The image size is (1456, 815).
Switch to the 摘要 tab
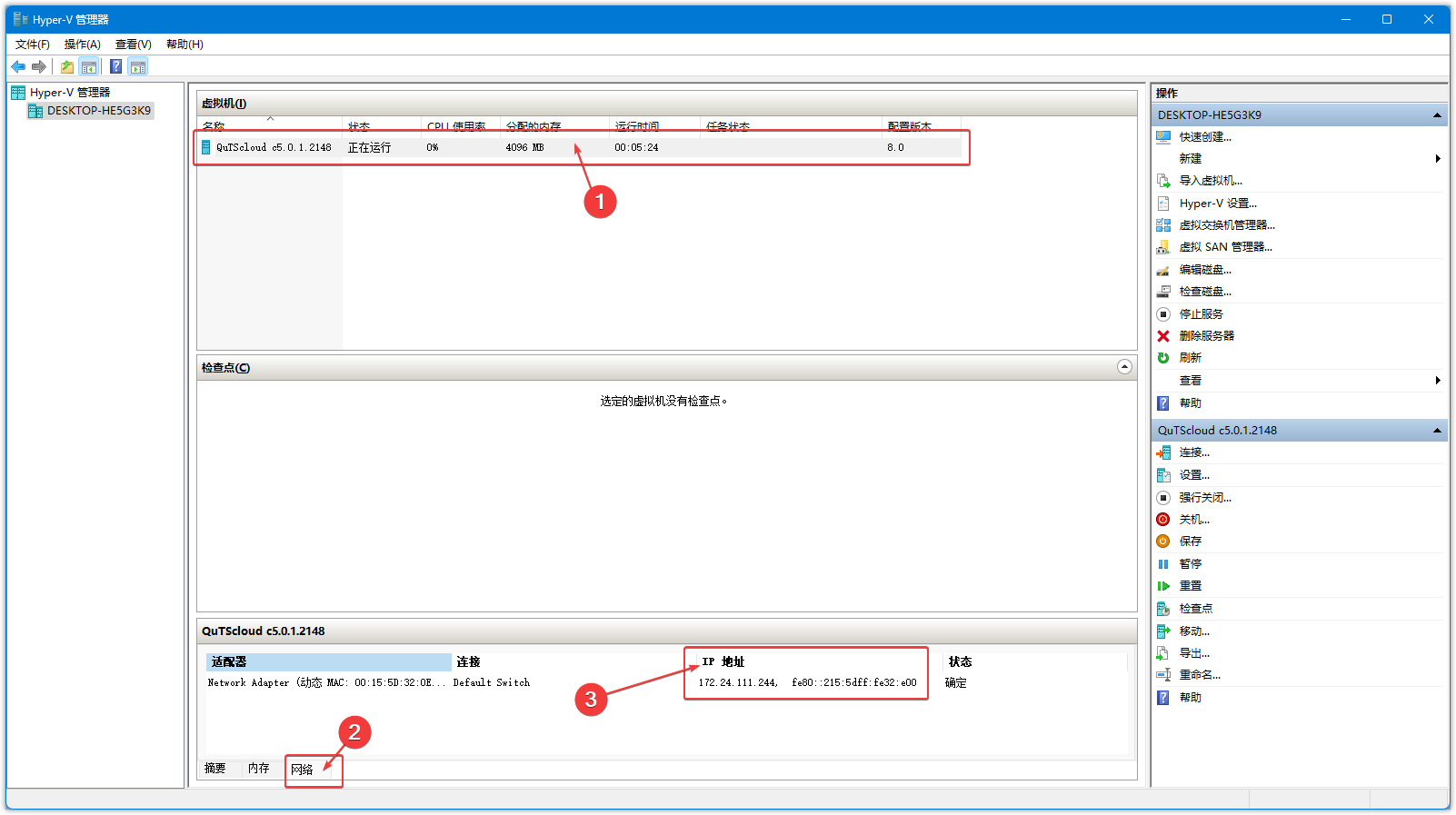[x=215, y=769]
